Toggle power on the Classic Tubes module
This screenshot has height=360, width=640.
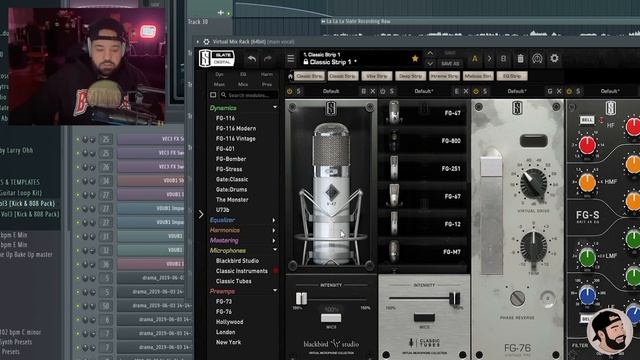coord(383,91)
